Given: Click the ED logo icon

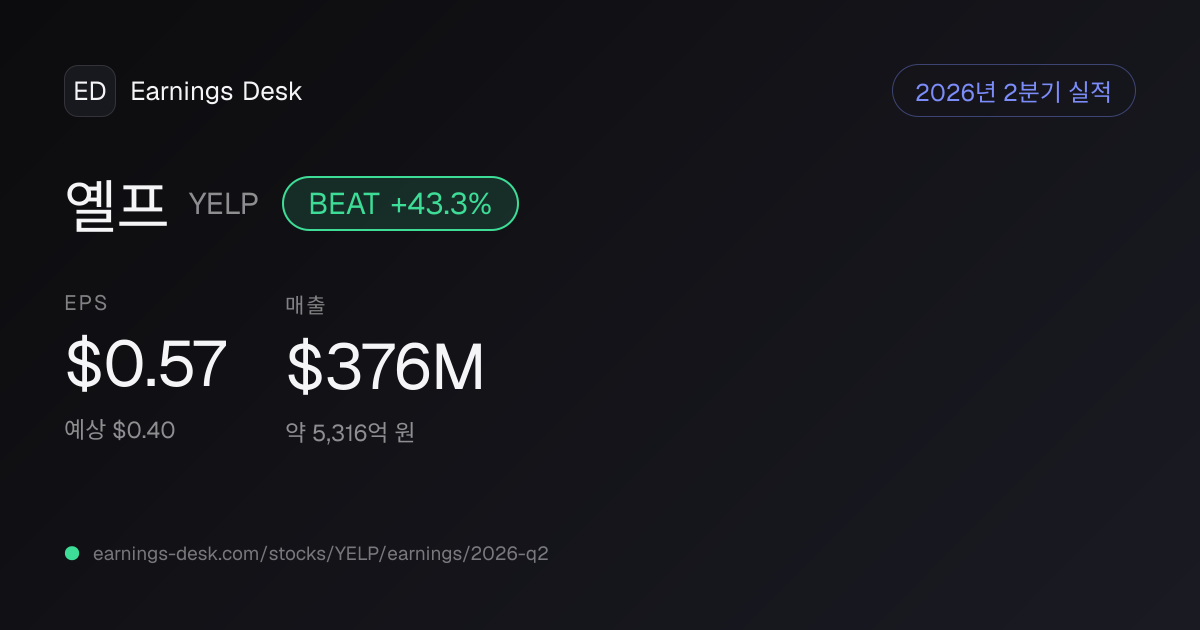Looking at the screenshot, I should point(90,91).
